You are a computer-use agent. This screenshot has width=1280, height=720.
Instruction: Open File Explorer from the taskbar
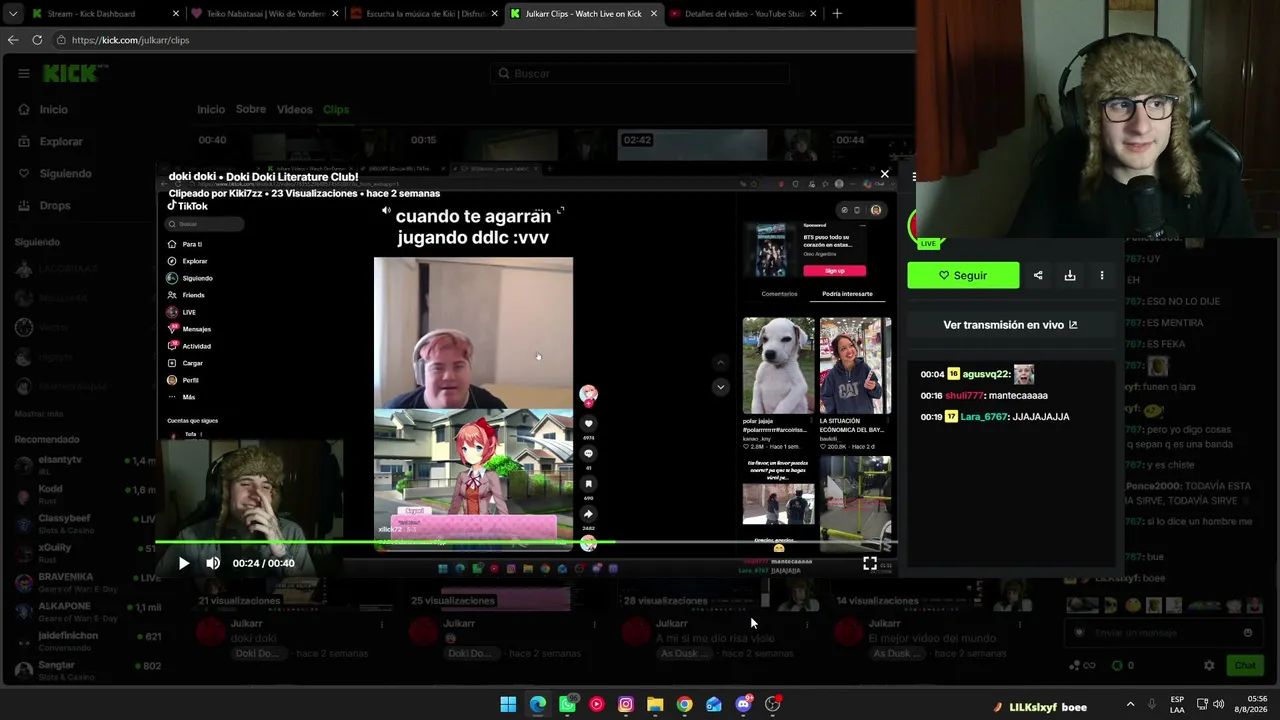[x=655, y=704]
